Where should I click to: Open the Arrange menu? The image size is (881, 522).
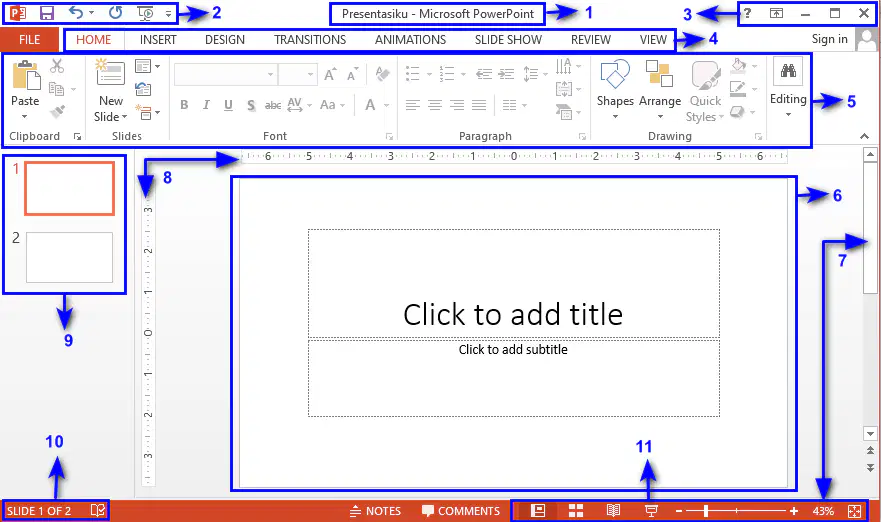pyautogui.click(x=660, y=89)
